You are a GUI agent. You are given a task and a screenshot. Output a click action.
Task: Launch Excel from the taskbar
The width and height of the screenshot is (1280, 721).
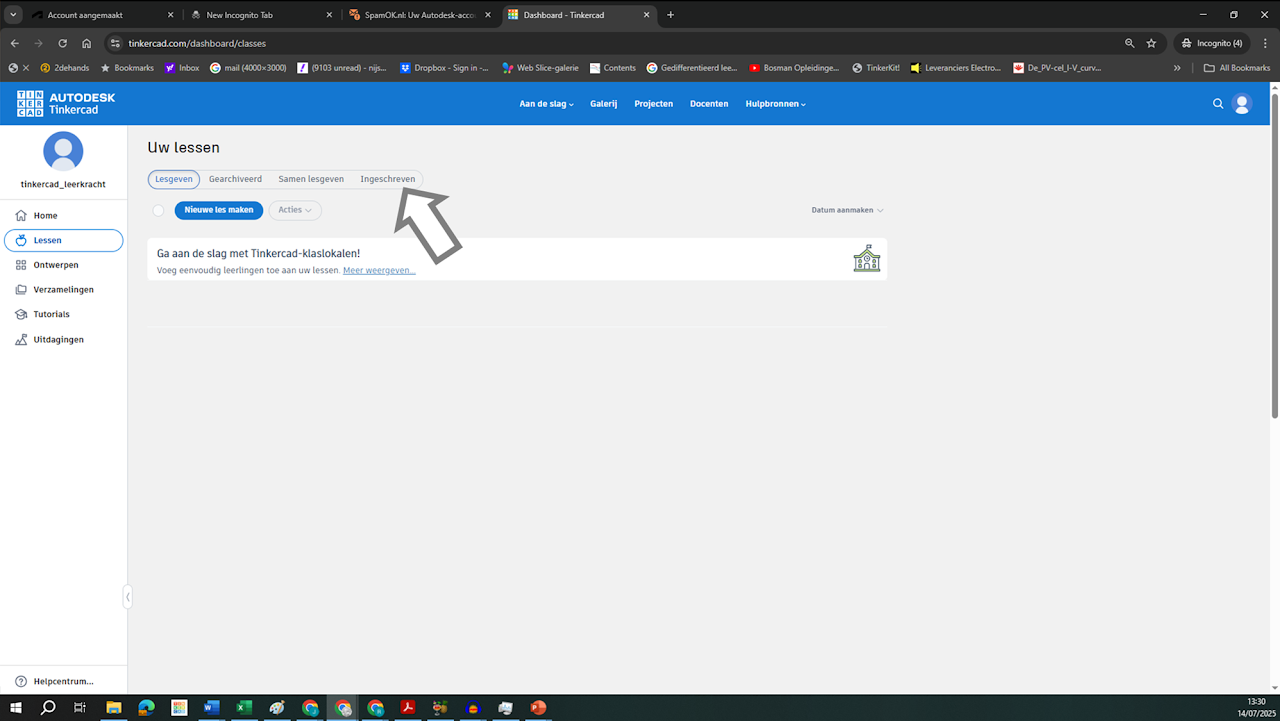pos(244,708)
